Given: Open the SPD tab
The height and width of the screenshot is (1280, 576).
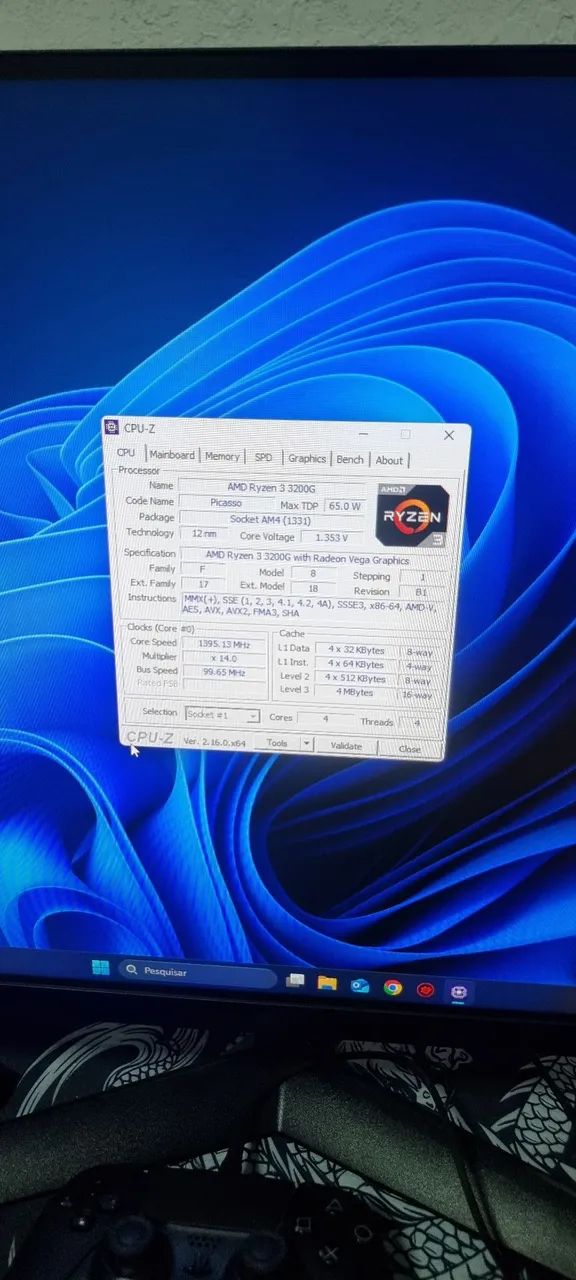Looking at the screenshot, I should pos(263,457).
